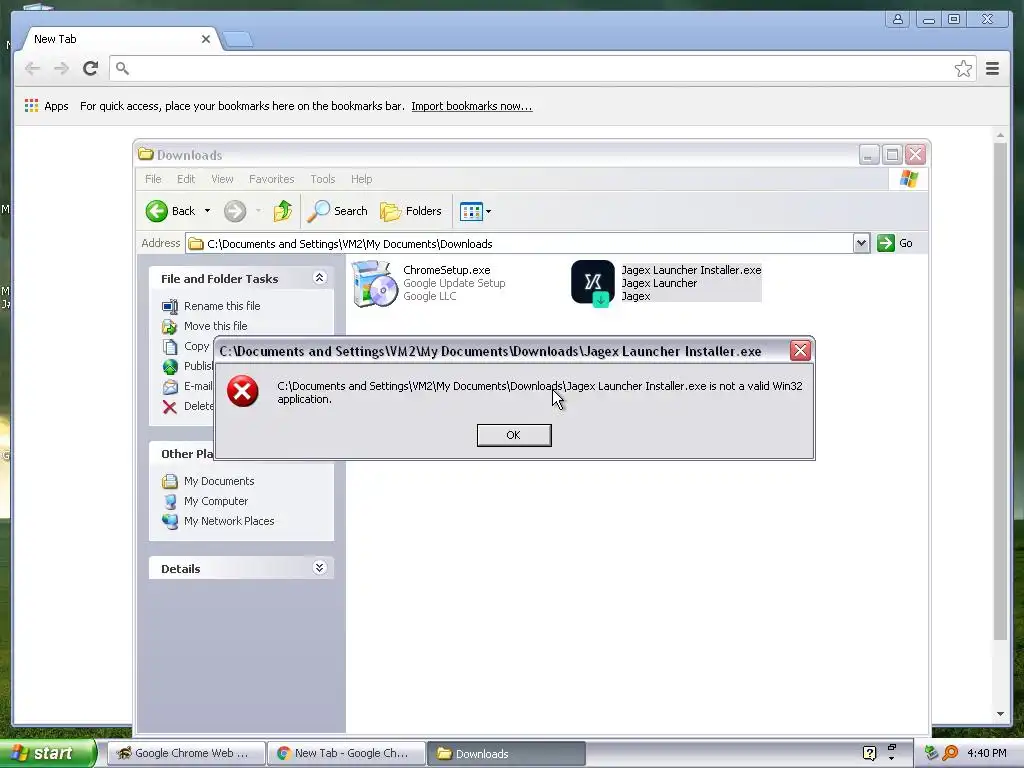Image resolution: width=1024 pixels, height=768 pixels.
Task: Click Rename this file task
Action: (222, 306)
